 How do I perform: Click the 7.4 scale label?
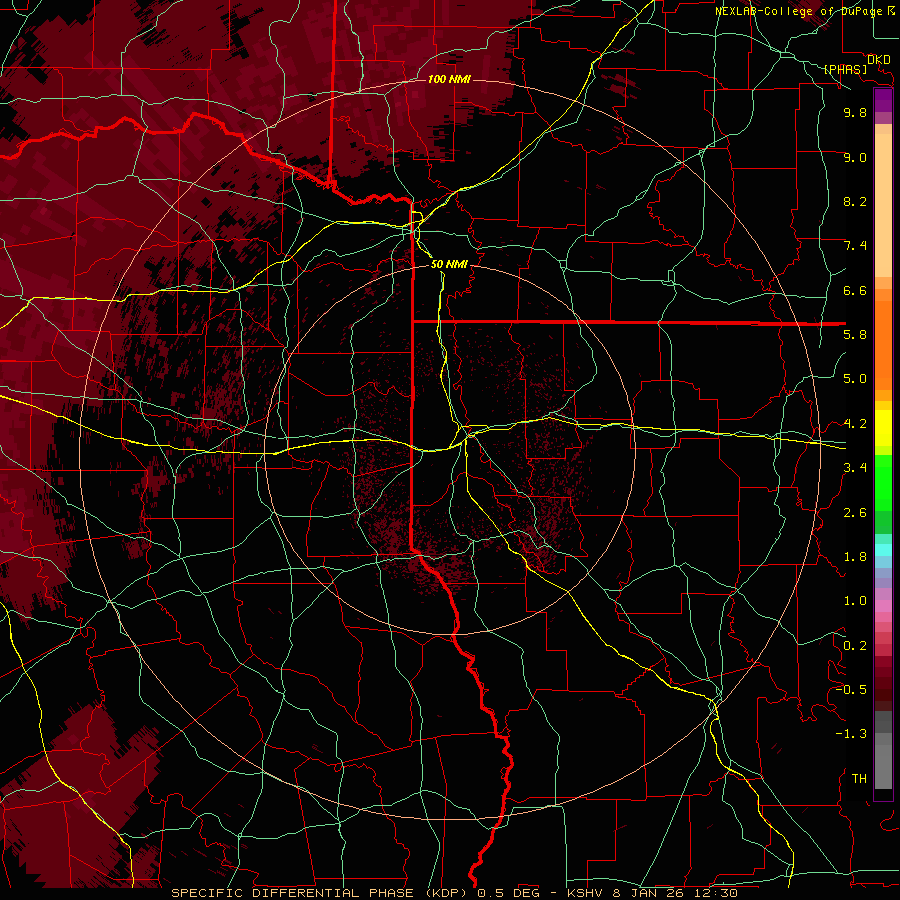855,246
